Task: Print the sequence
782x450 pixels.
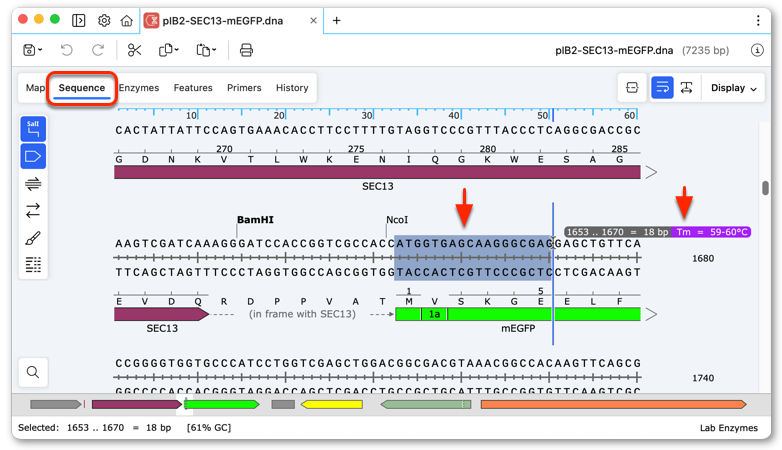Action: coord(246,50)
